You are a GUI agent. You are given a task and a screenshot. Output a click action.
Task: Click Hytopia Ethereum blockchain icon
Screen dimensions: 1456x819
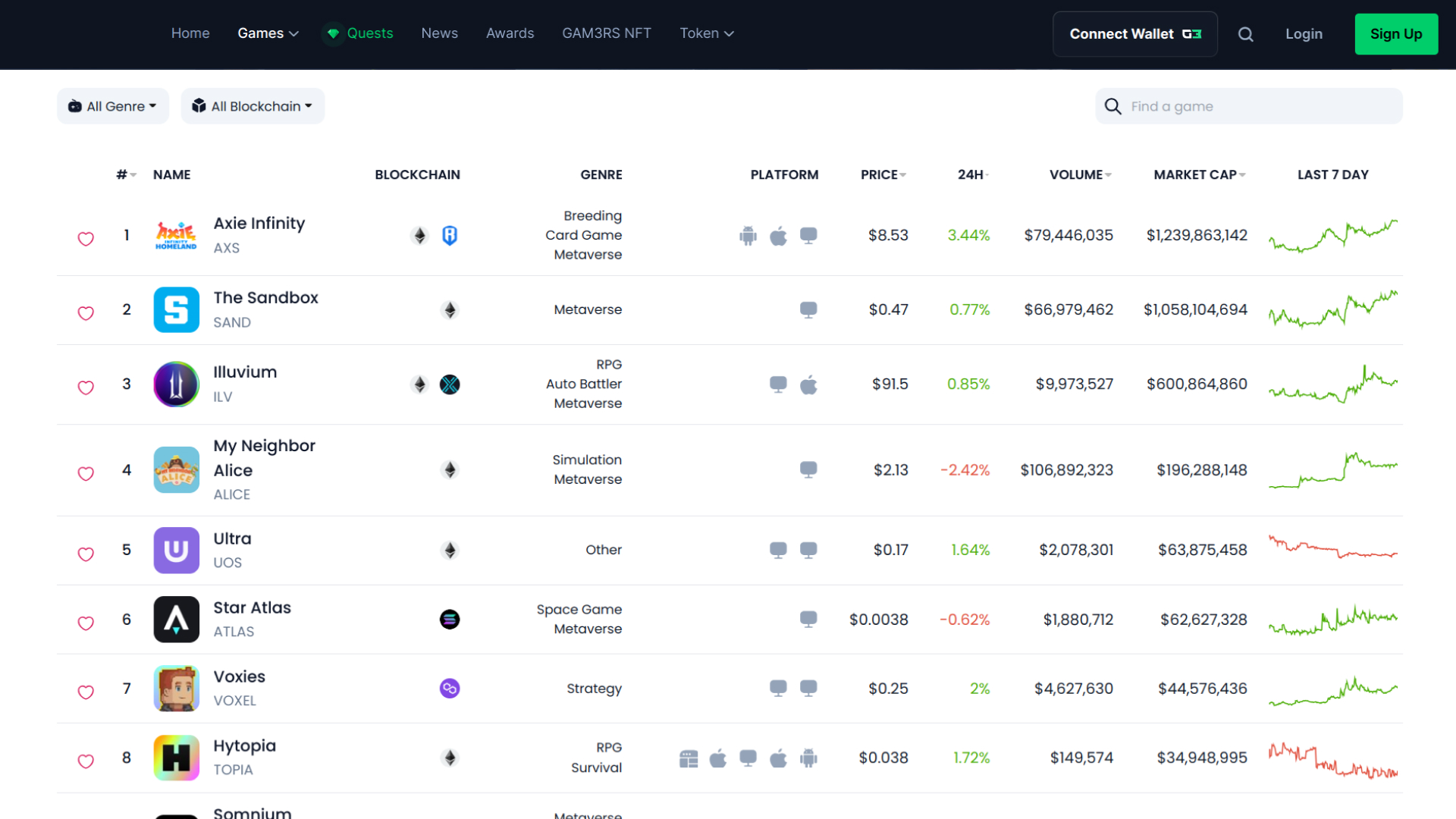pos(450,758)
